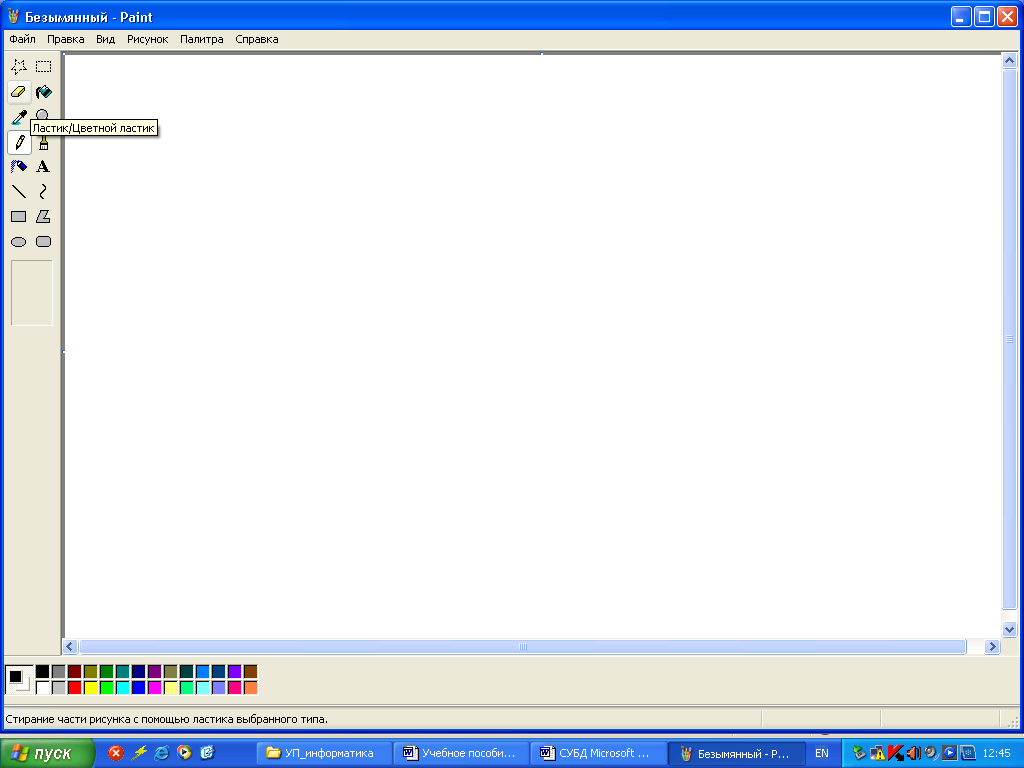Pick the dark green swatch
The width and height of the screenshot is (1024, 768).
[x=106, y=671]
